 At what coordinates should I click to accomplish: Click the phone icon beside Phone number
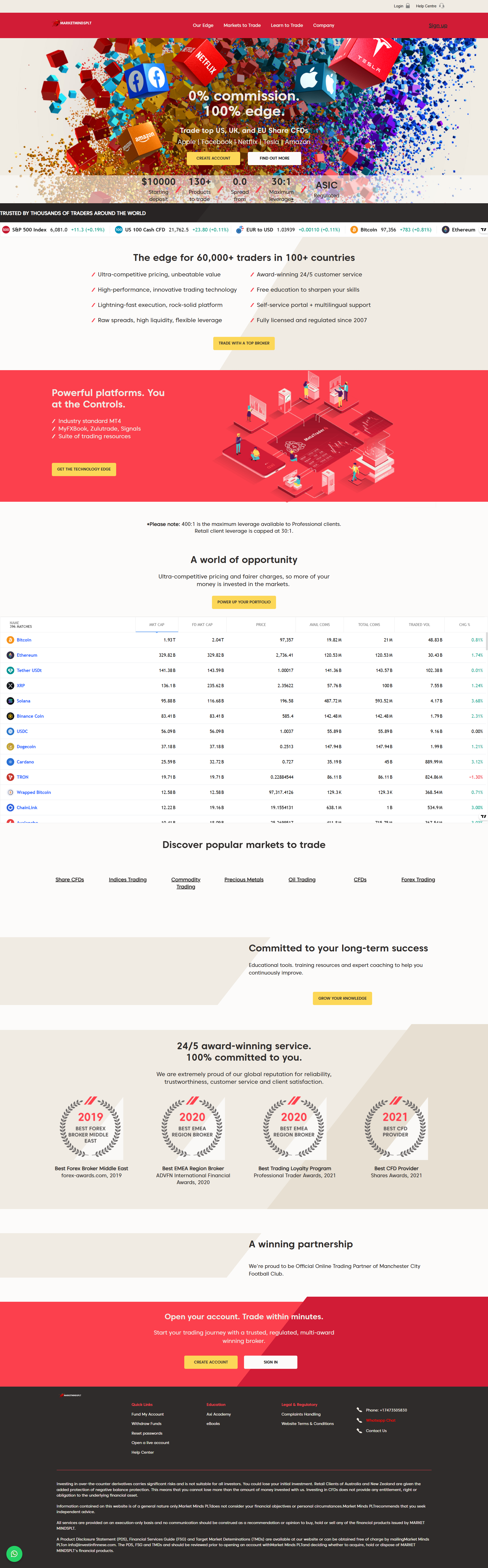(359, 1410)
